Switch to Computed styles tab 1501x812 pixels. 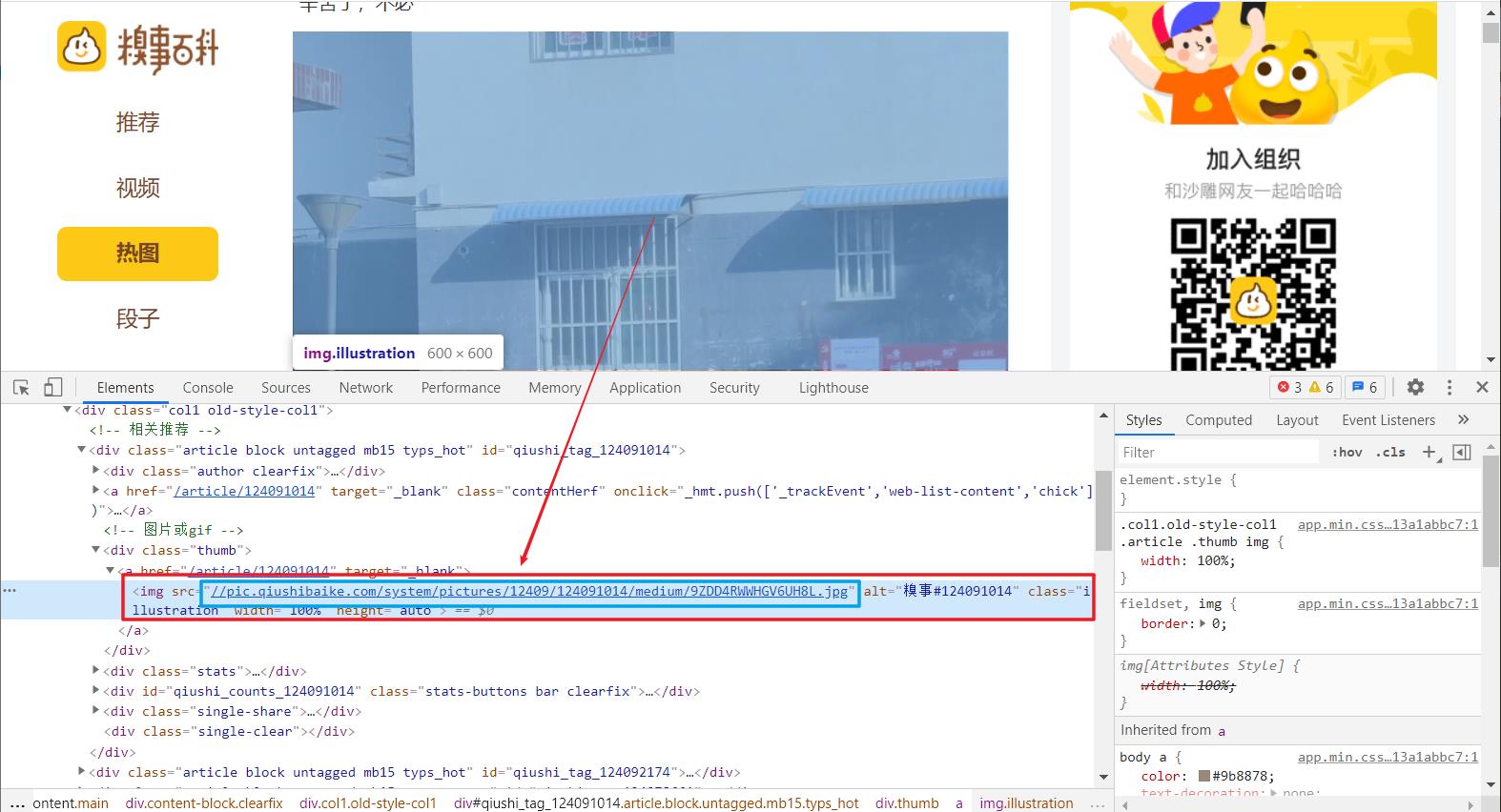[1219, 420]
